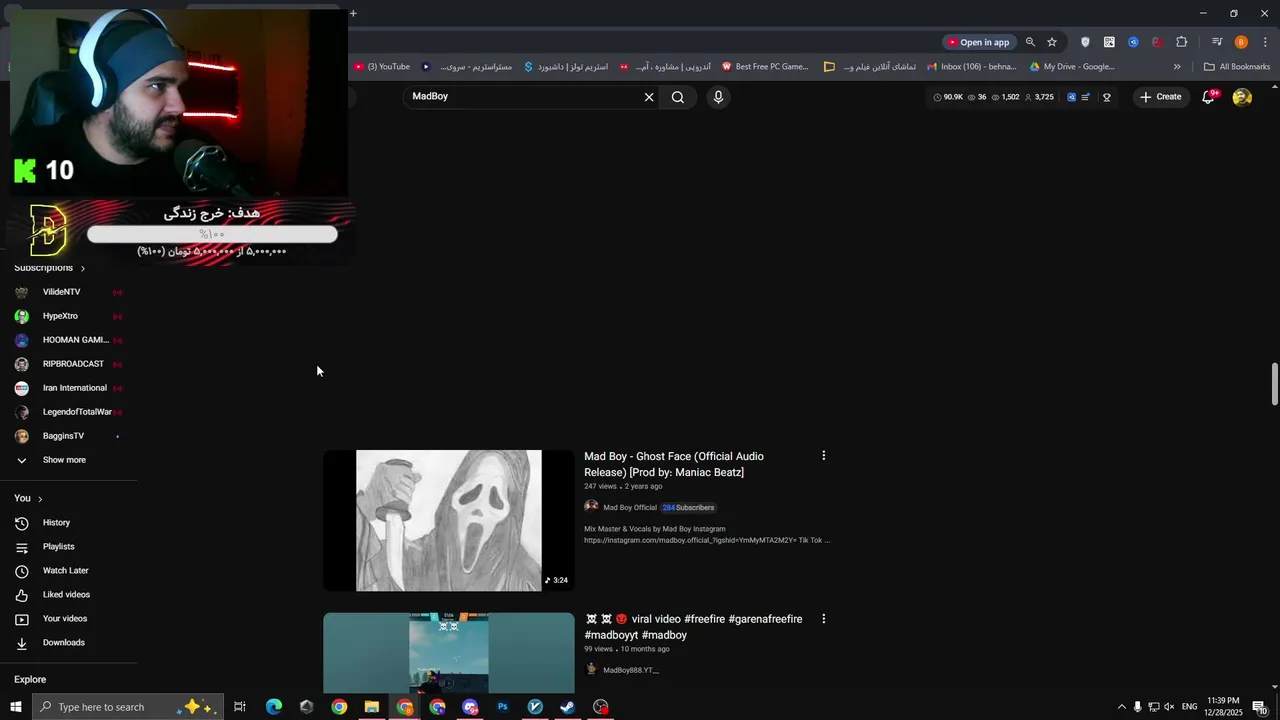Expand the Subscriptions section

(49, 268)
